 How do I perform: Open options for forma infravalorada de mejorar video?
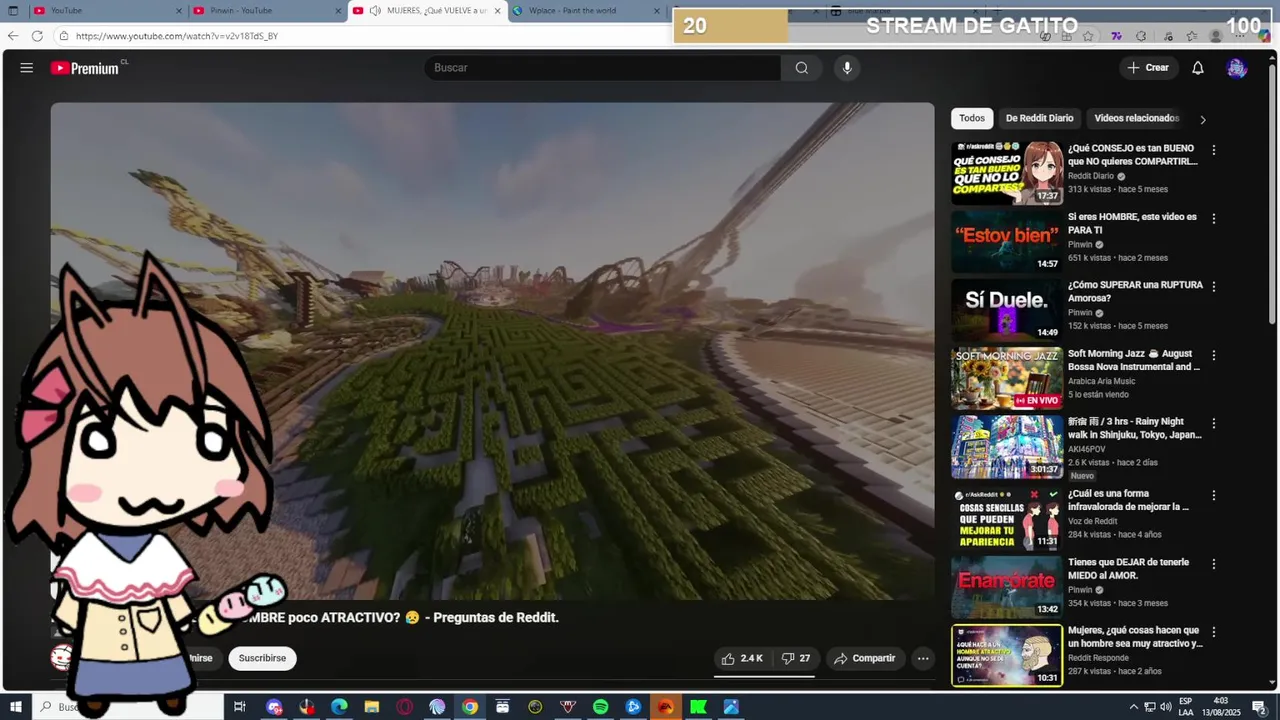tap(1214, 495)
